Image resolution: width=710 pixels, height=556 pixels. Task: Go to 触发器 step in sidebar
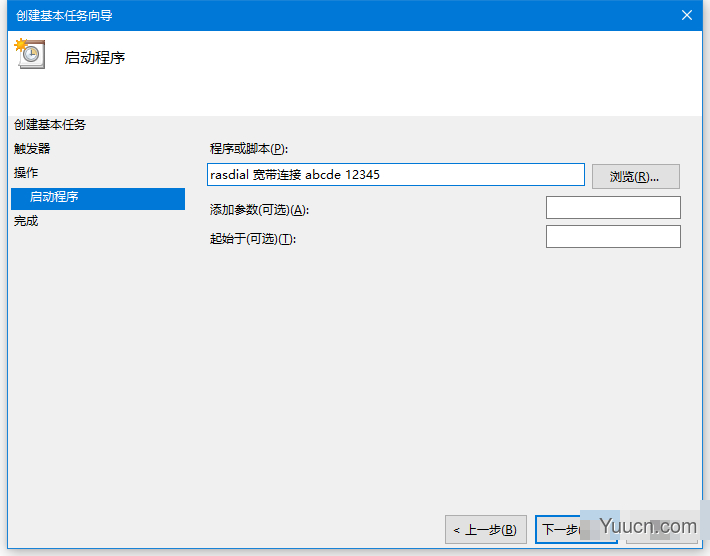coord(32,149)
